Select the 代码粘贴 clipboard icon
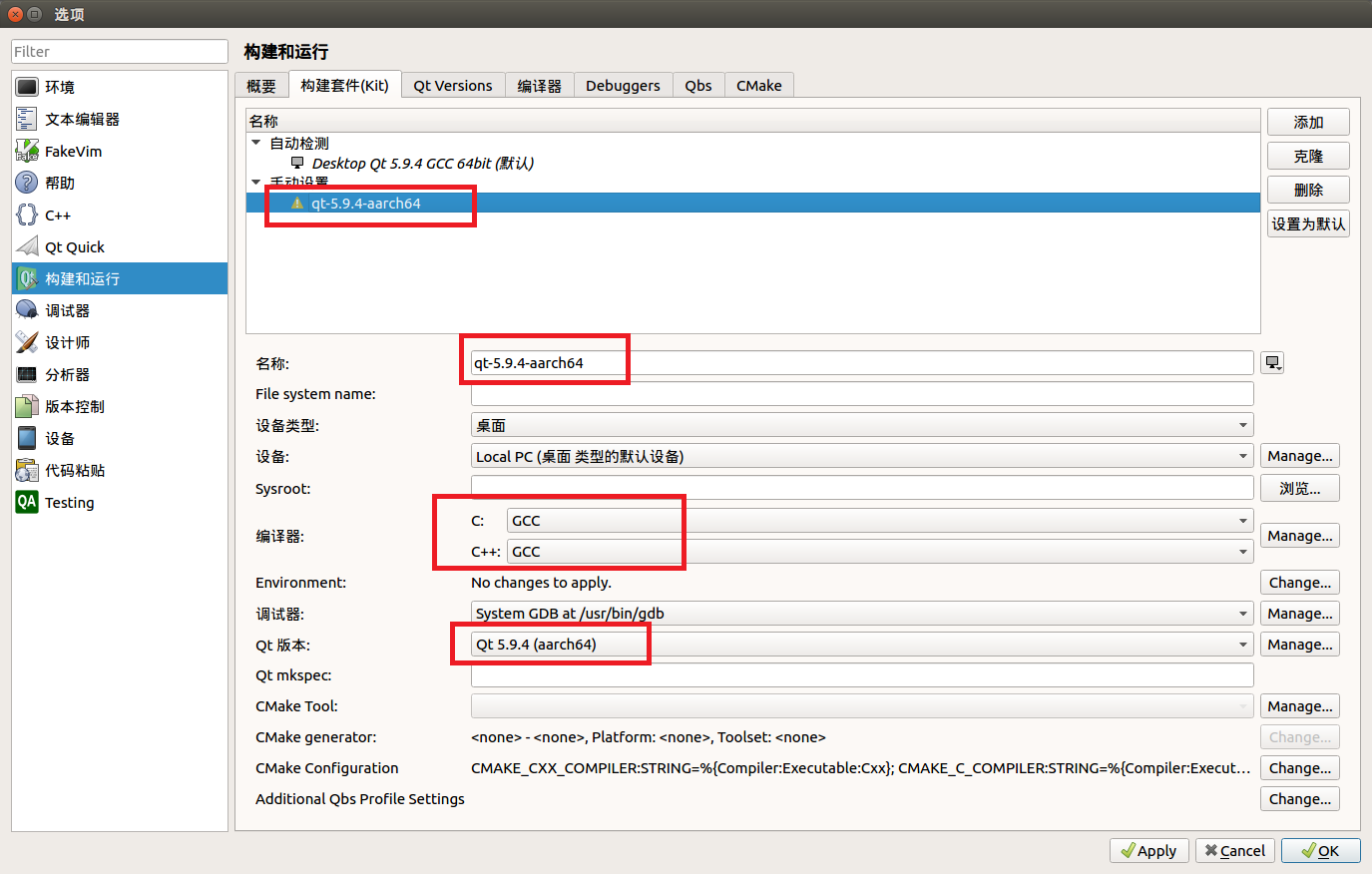 click(x=27, y=470)
